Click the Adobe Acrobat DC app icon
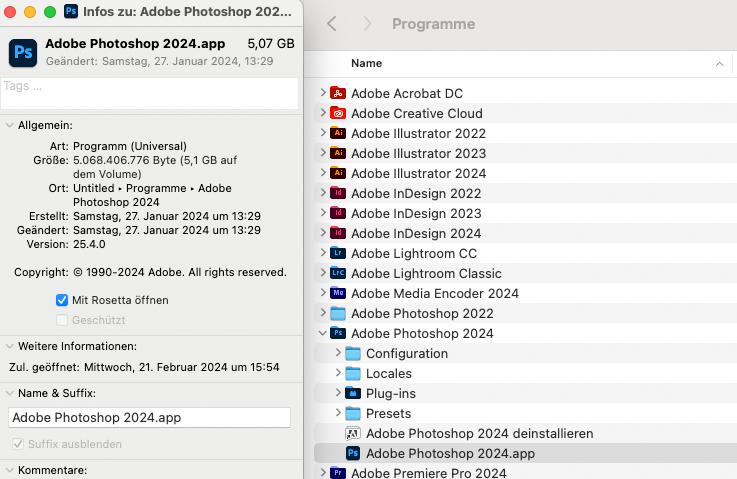737x479 pixels. tap(338, 93)
